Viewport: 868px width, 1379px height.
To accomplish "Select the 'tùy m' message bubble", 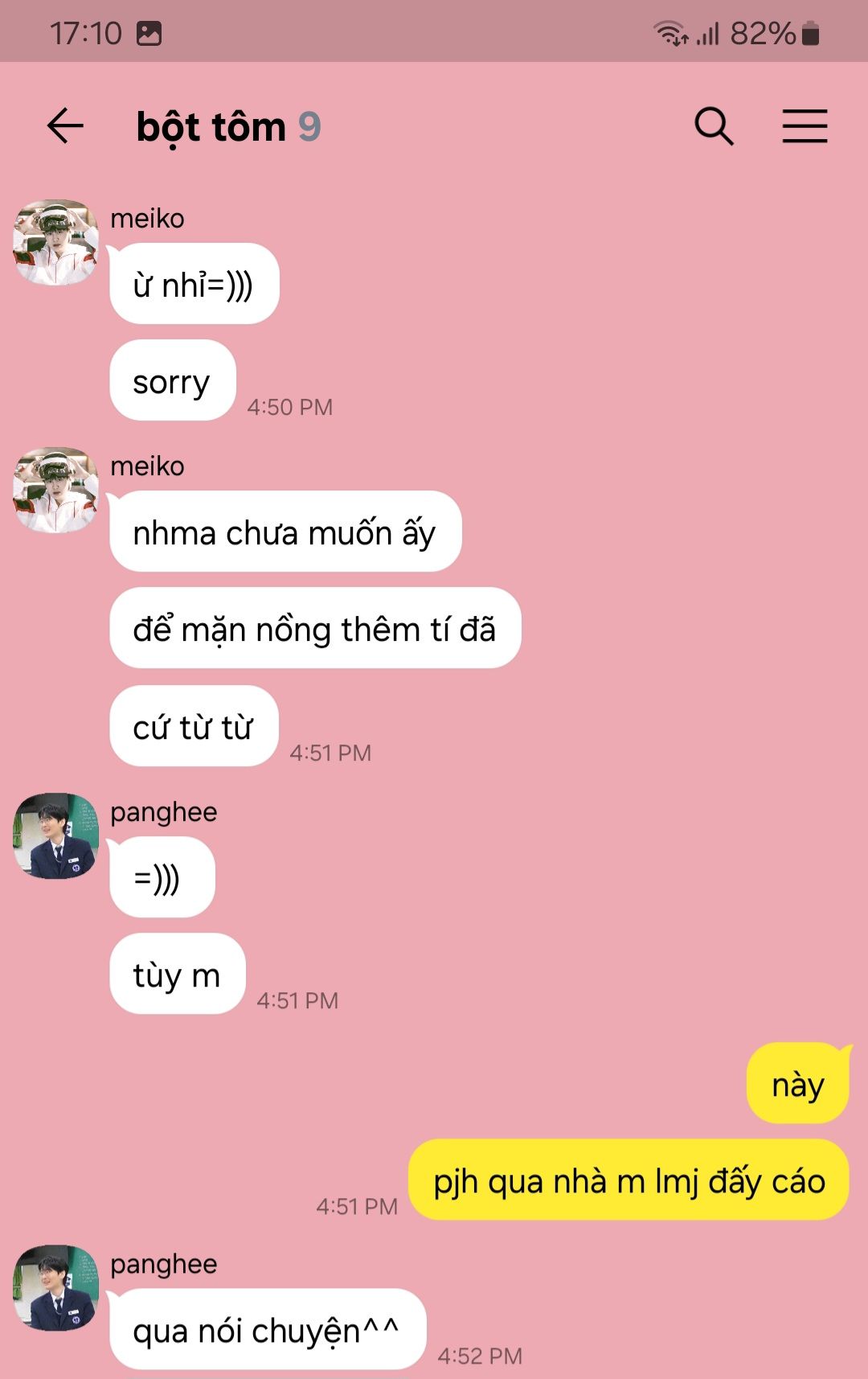I will pyautogui.click(x=178, y=974).
